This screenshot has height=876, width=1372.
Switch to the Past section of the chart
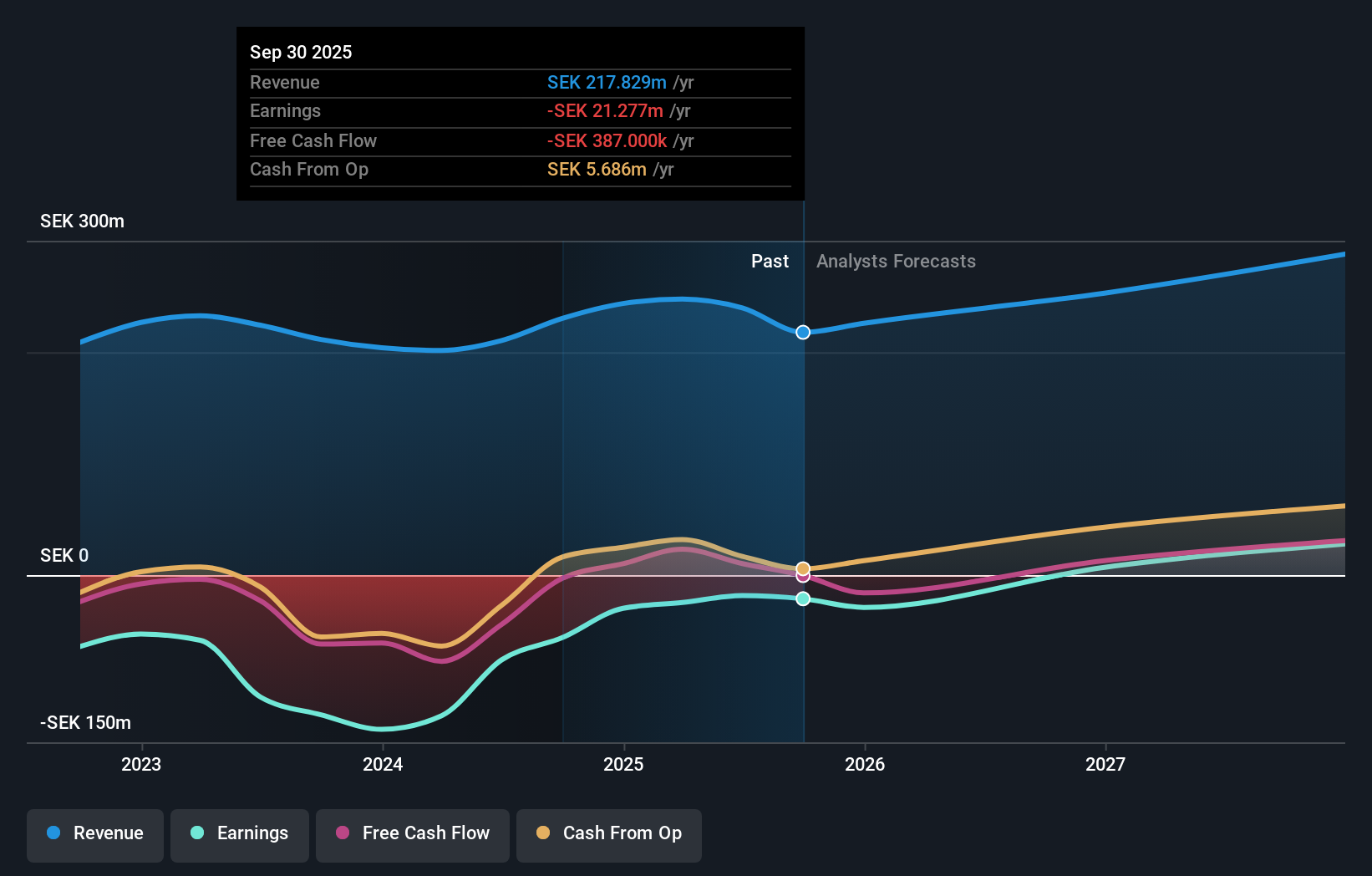(770, 261)
